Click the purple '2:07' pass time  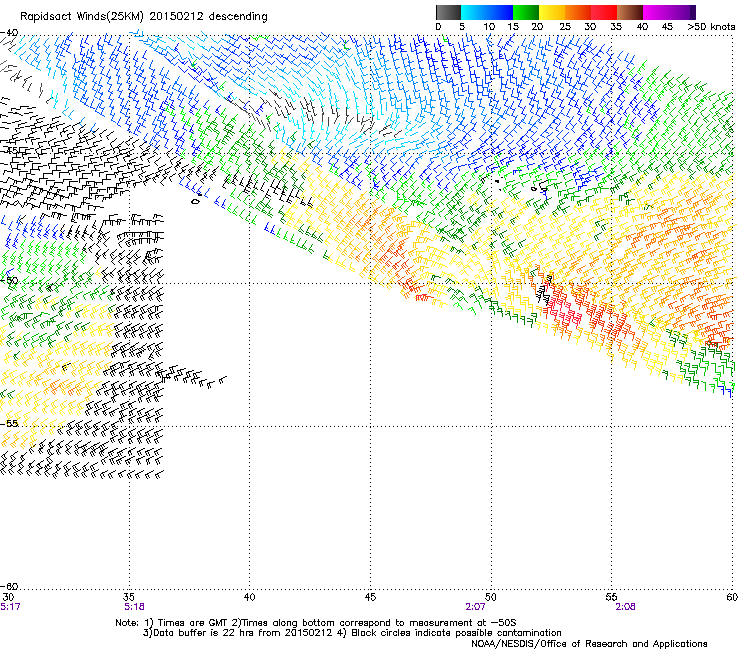tap(475, 607)
